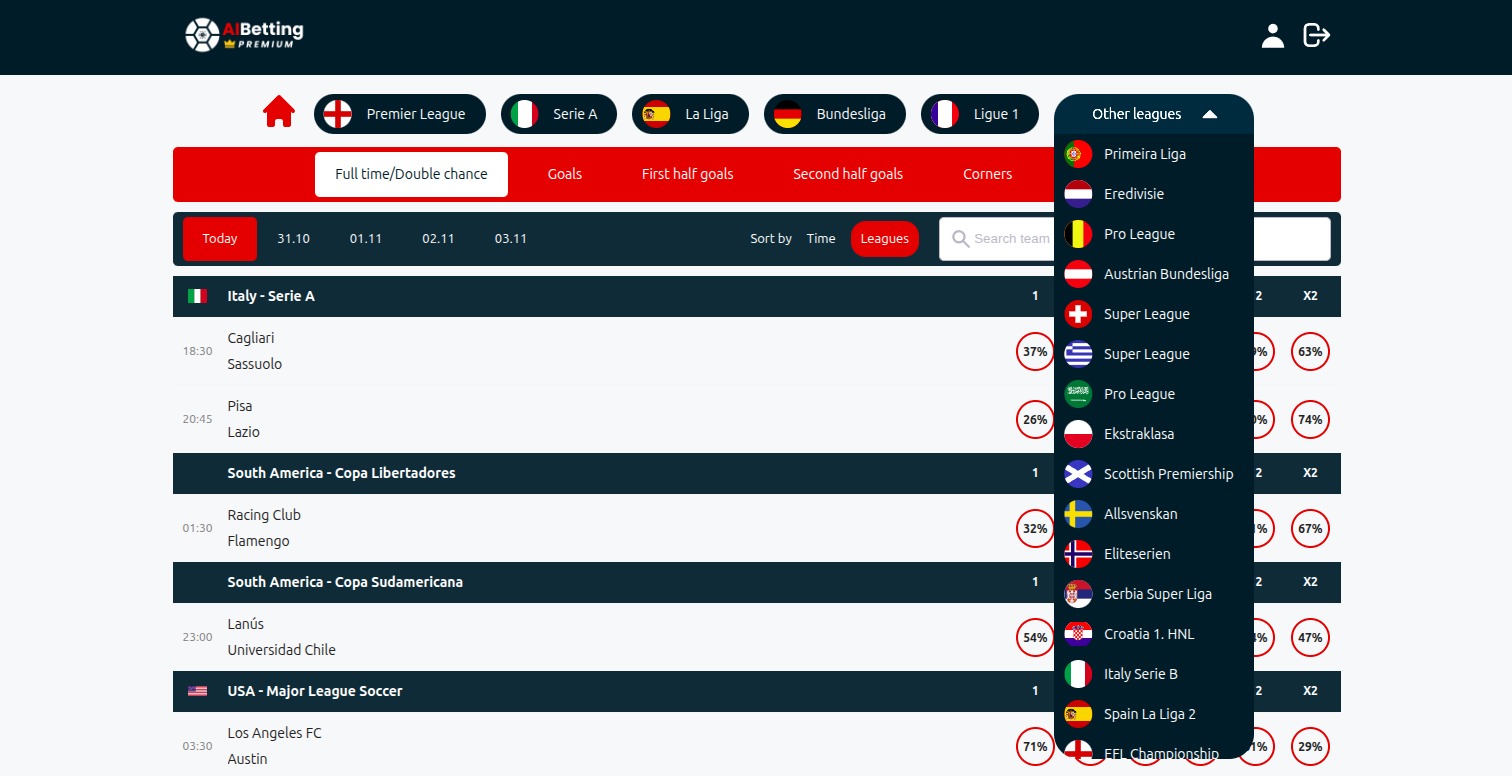Open the Corners tab
Screen dimensions: 1512x776
click(x=987, y=174)
